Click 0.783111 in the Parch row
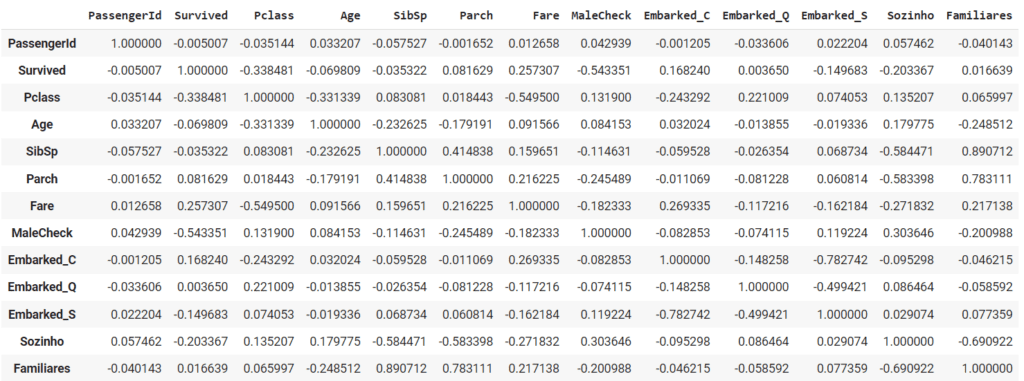 (x=987, y=179)
